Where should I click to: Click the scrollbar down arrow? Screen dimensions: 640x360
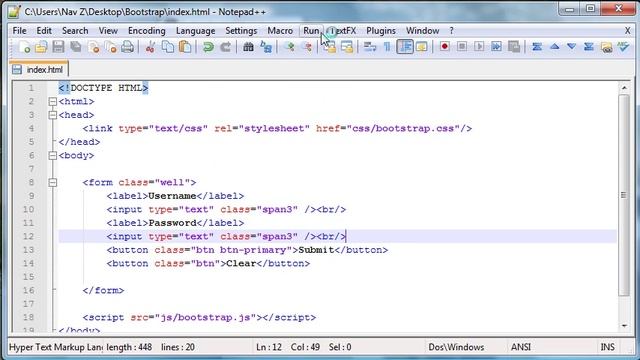coord(624,326)
